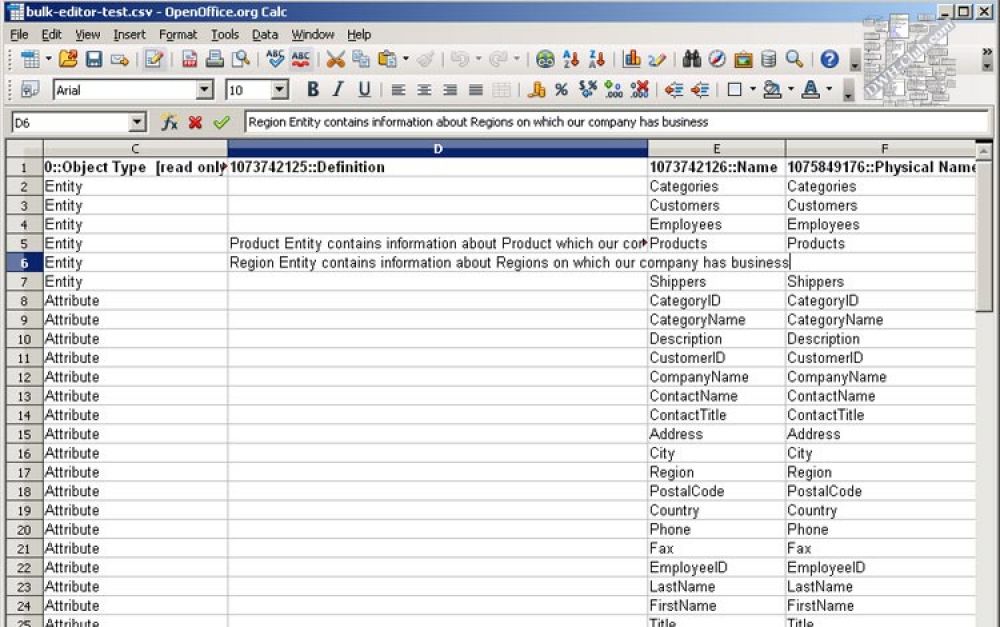Screen dimensions: 1000x627
Task: Click the Save document icon
Action: 93,60
